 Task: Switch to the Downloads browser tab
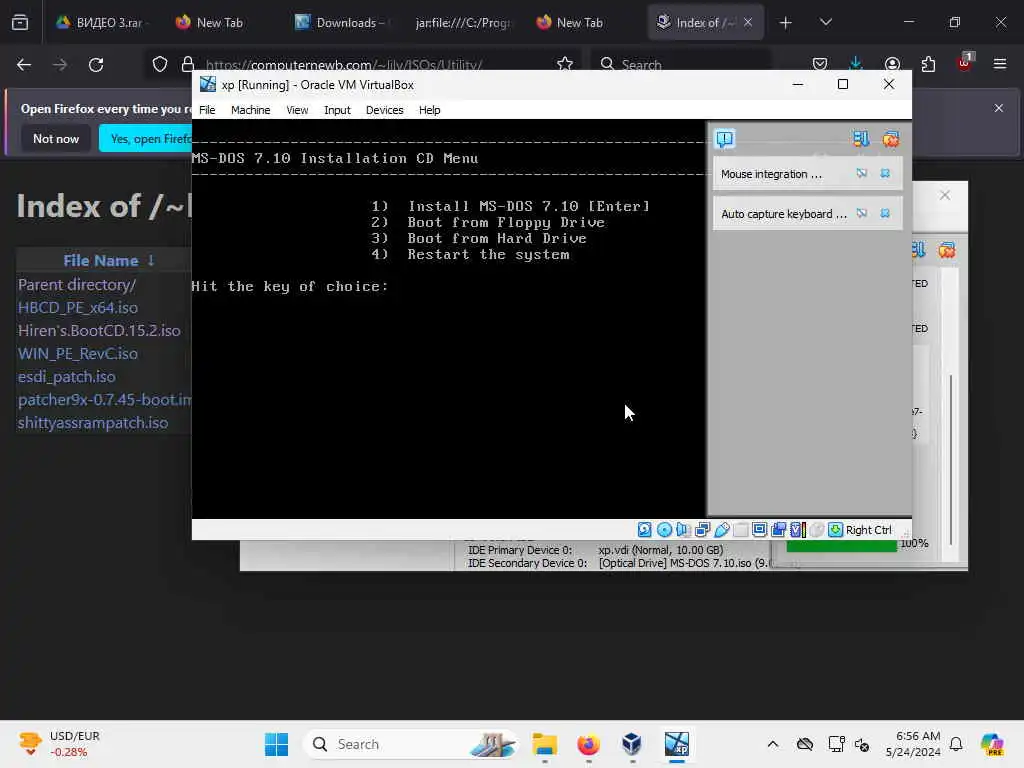pyautogui.click(x=342, y=22)
